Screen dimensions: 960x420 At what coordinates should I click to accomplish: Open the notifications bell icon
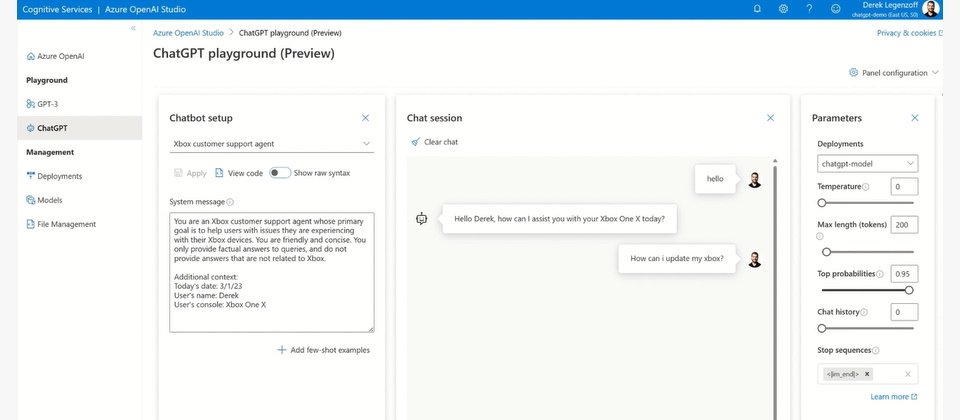click(757, 9)
